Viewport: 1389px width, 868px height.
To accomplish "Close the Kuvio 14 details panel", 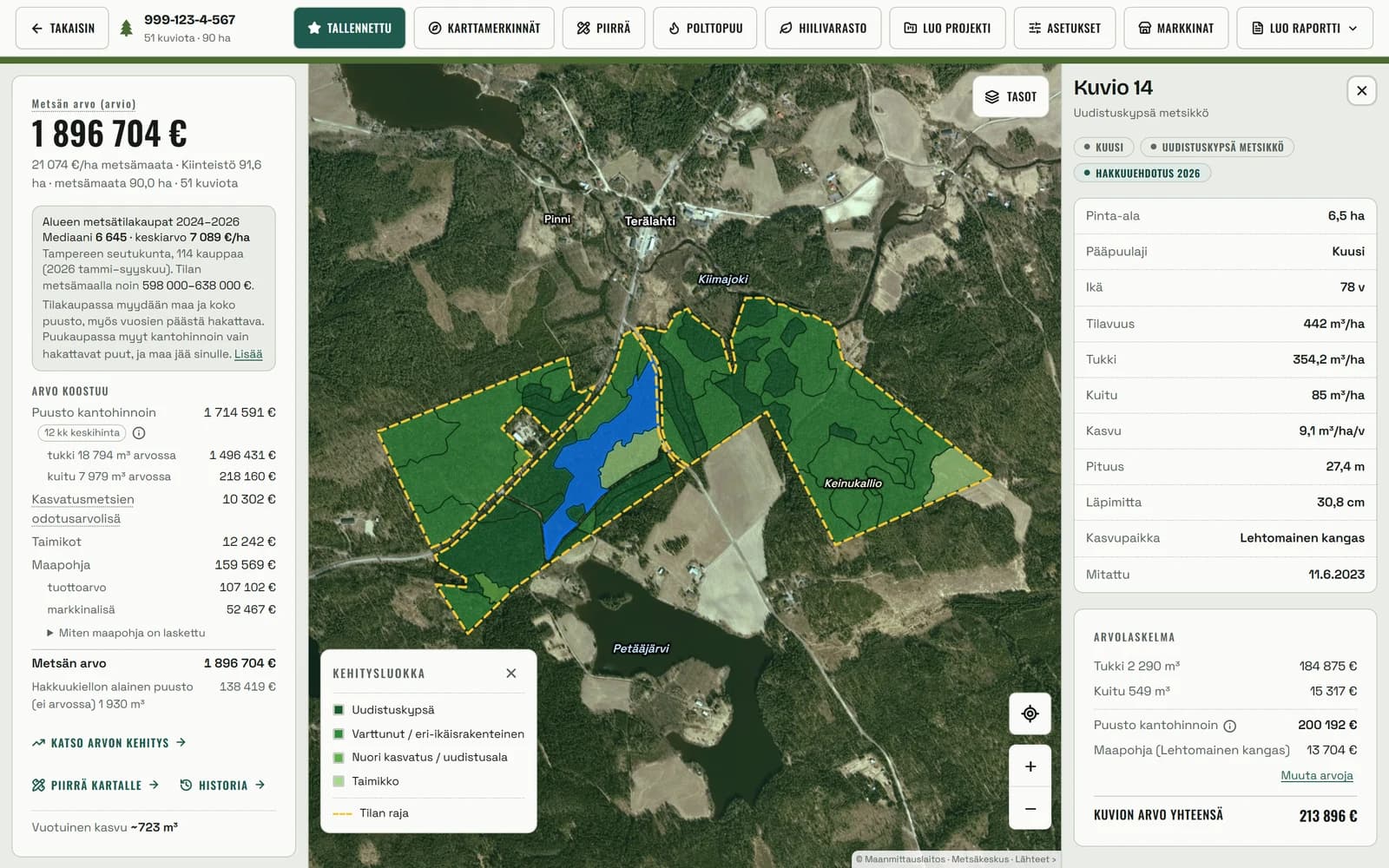I will point(1361,90).
